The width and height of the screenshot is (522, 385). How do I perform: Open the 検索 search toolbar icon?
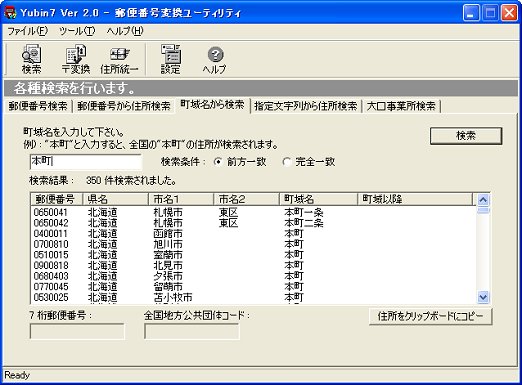[x=31, y=59]
